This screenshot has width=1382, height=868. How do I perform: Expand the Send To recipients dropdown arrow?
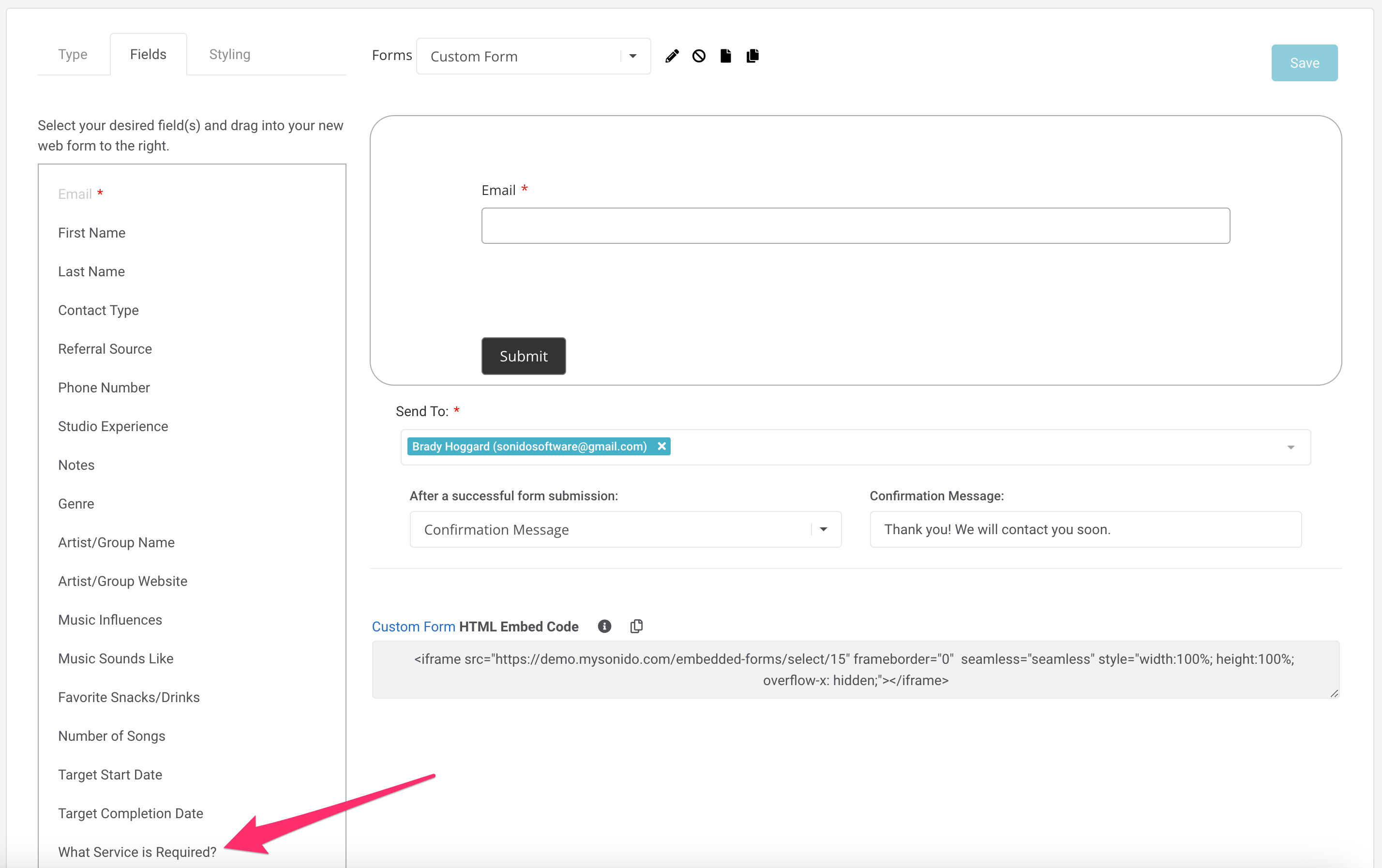coord(1290,447)
